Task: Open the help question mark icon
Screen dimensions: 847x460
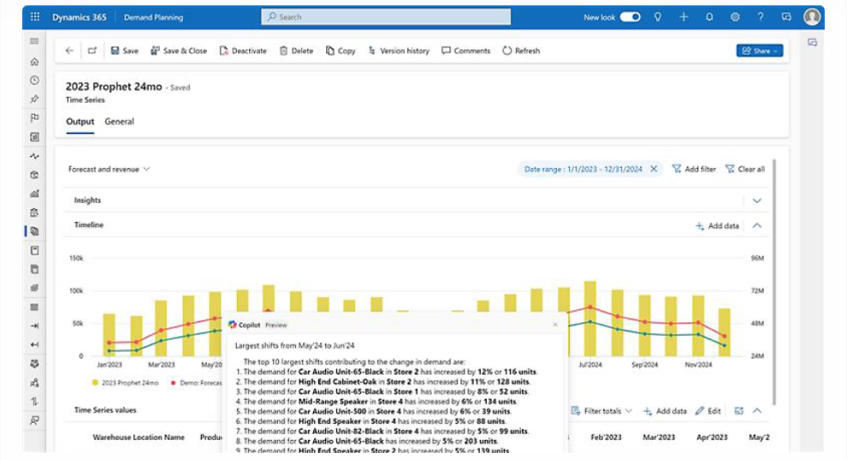Action: 760,17
